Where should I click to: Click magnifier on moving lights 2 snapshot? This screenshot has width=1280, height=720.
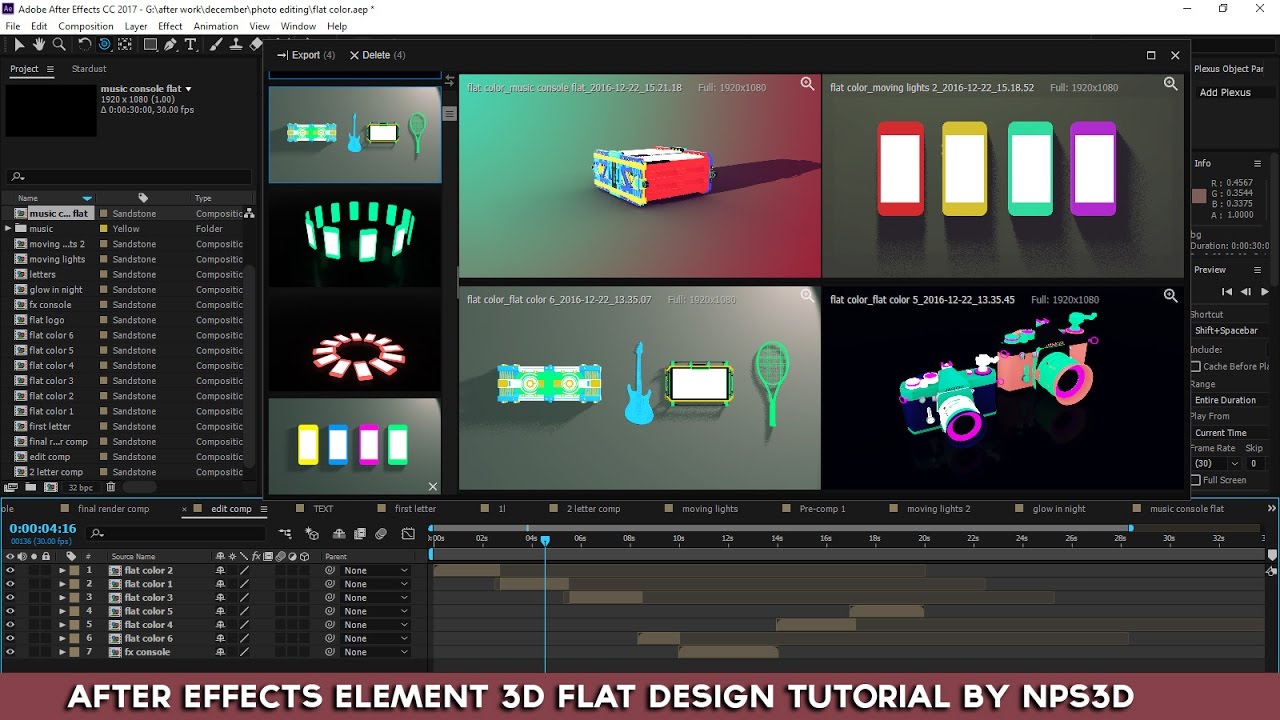tap(1170, 85)
